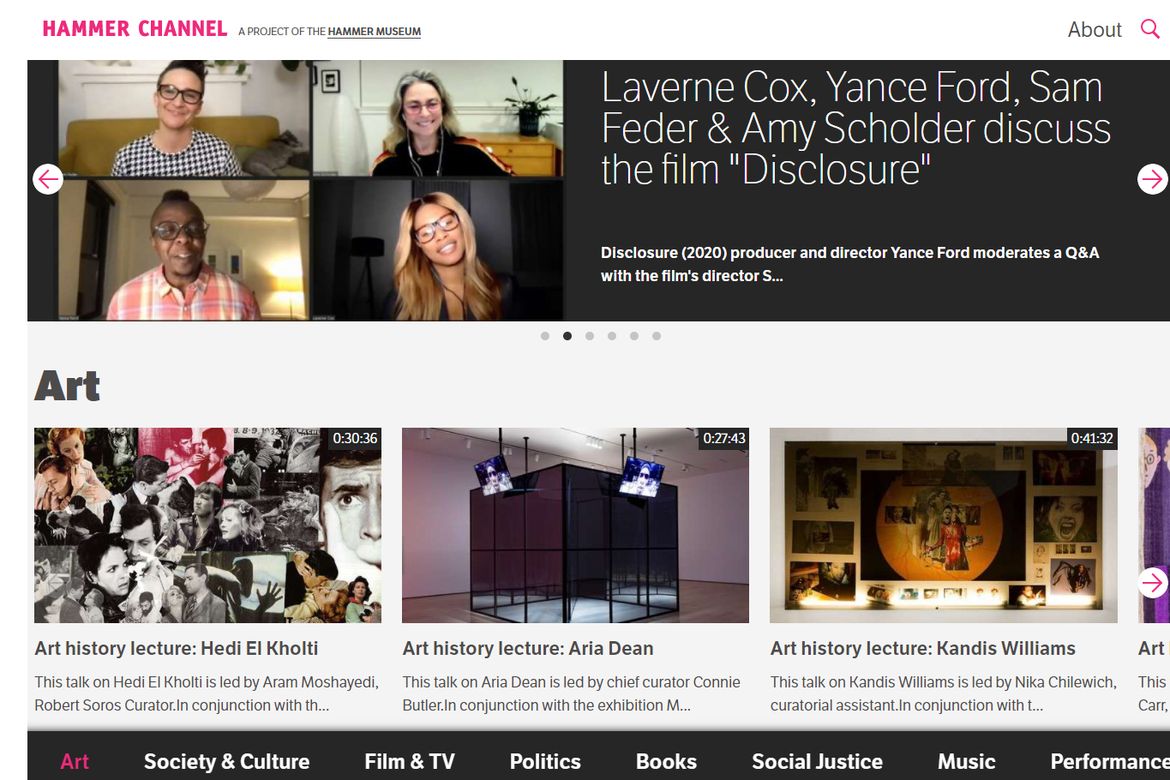Switch to the Performance tab

click(1110, 761)
